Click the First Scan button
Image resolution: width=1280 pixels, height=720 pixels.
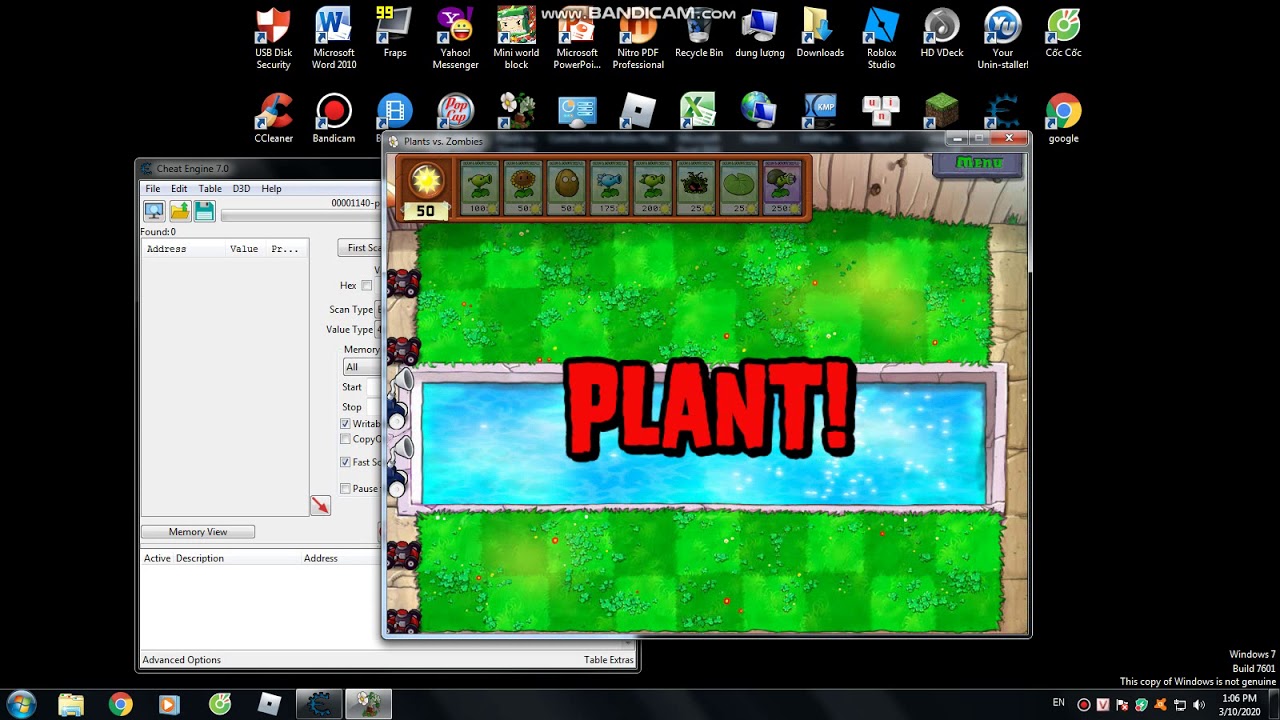click(x=361, y=248)
